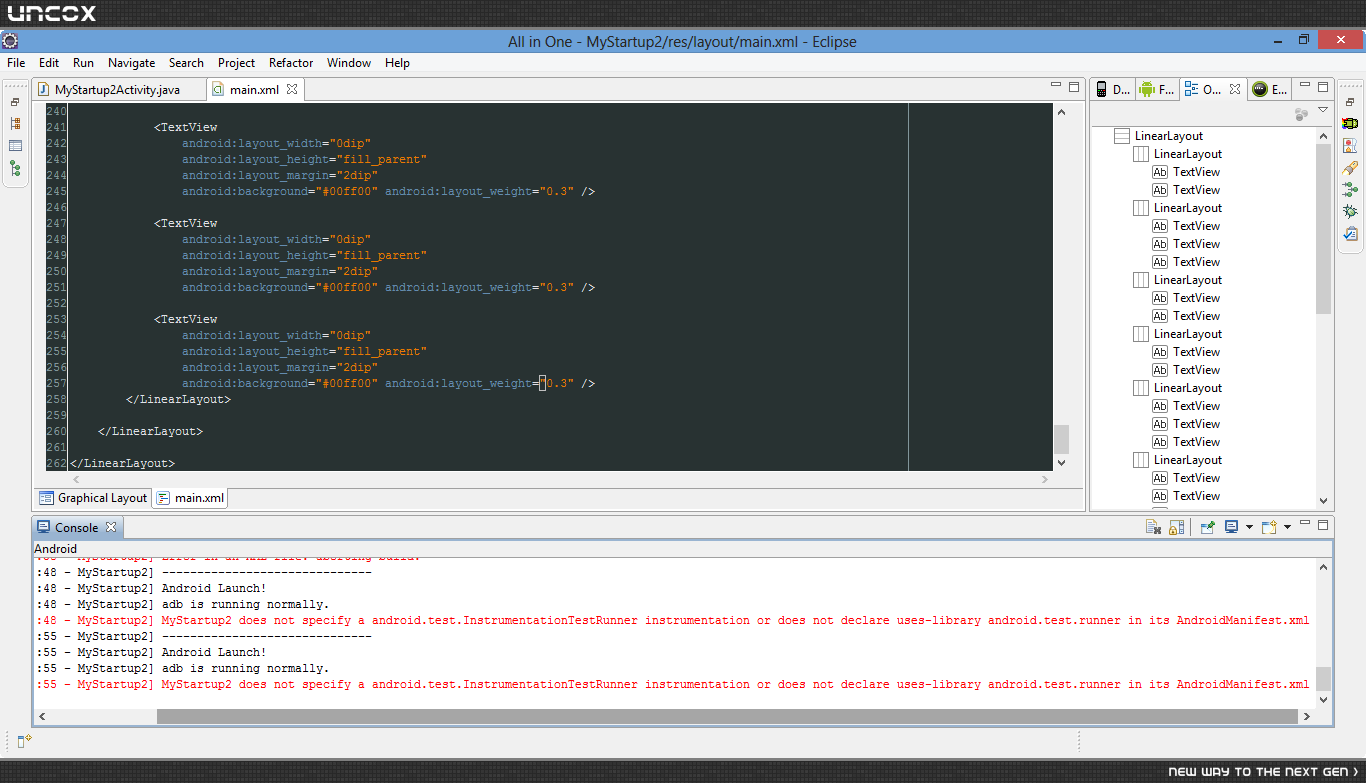This screenshot has height=783, width=1366.
Task: Maximize the Console panel
Action: (x=1323, y=525)
